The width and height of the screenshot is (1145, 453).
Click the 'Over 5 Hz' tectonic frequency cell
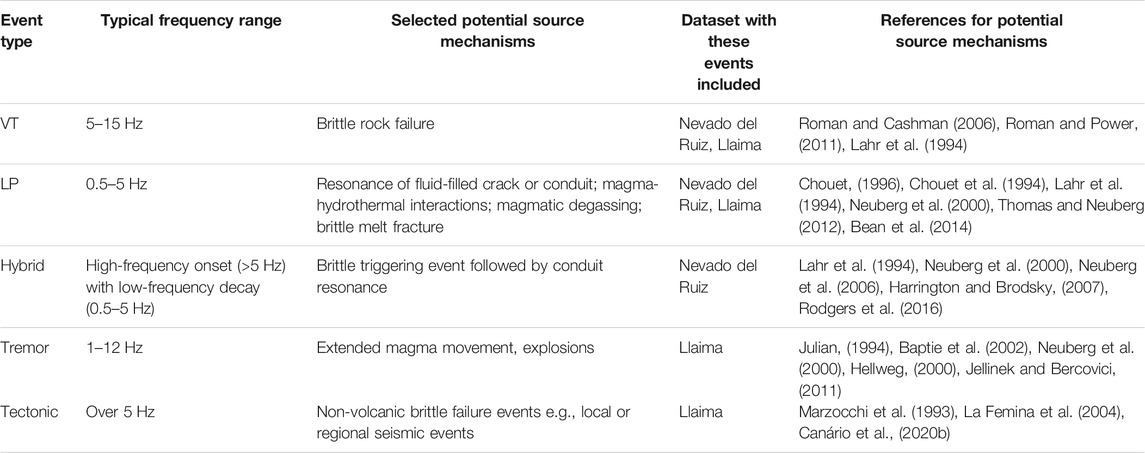coord(118,412)
